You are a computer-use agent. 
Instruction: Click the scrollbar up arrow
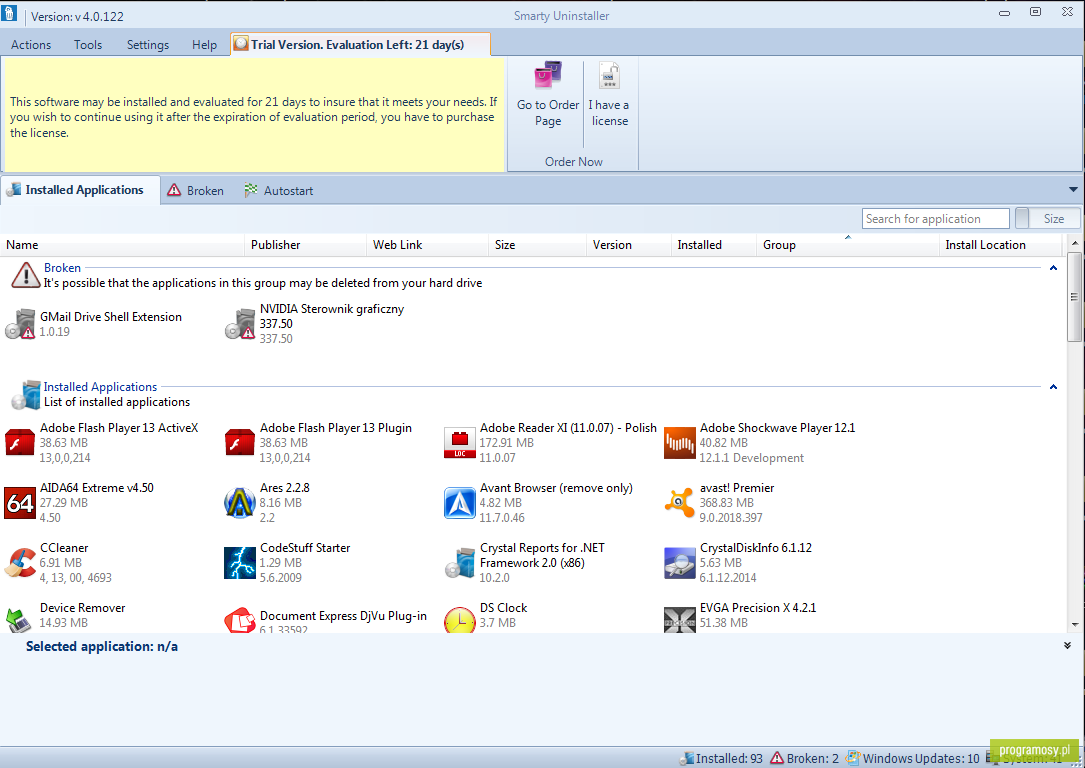pos(1074,243)
